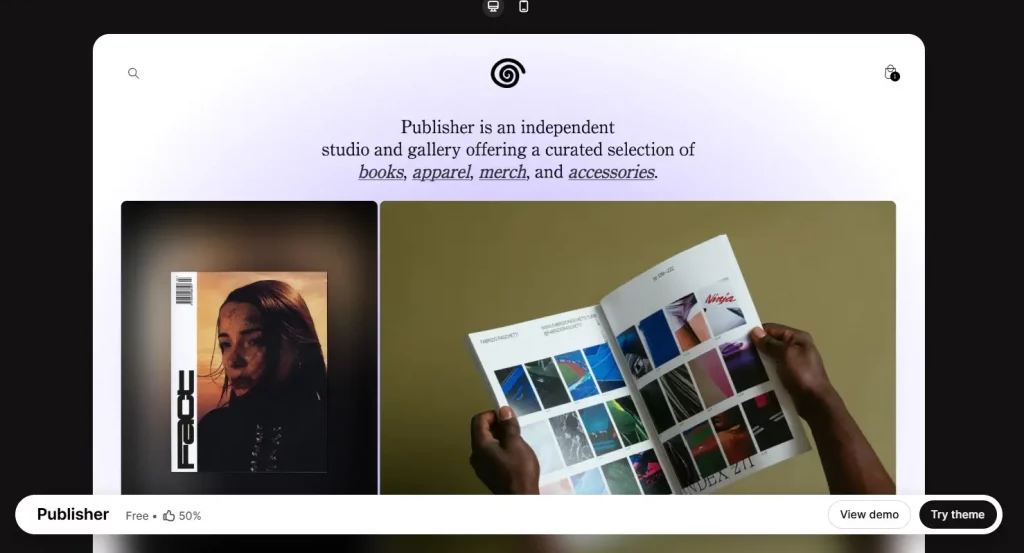Viewport: 1024px width, 553px height.
Task: Click the 50% rating text
Action: (x=190, y=516)
